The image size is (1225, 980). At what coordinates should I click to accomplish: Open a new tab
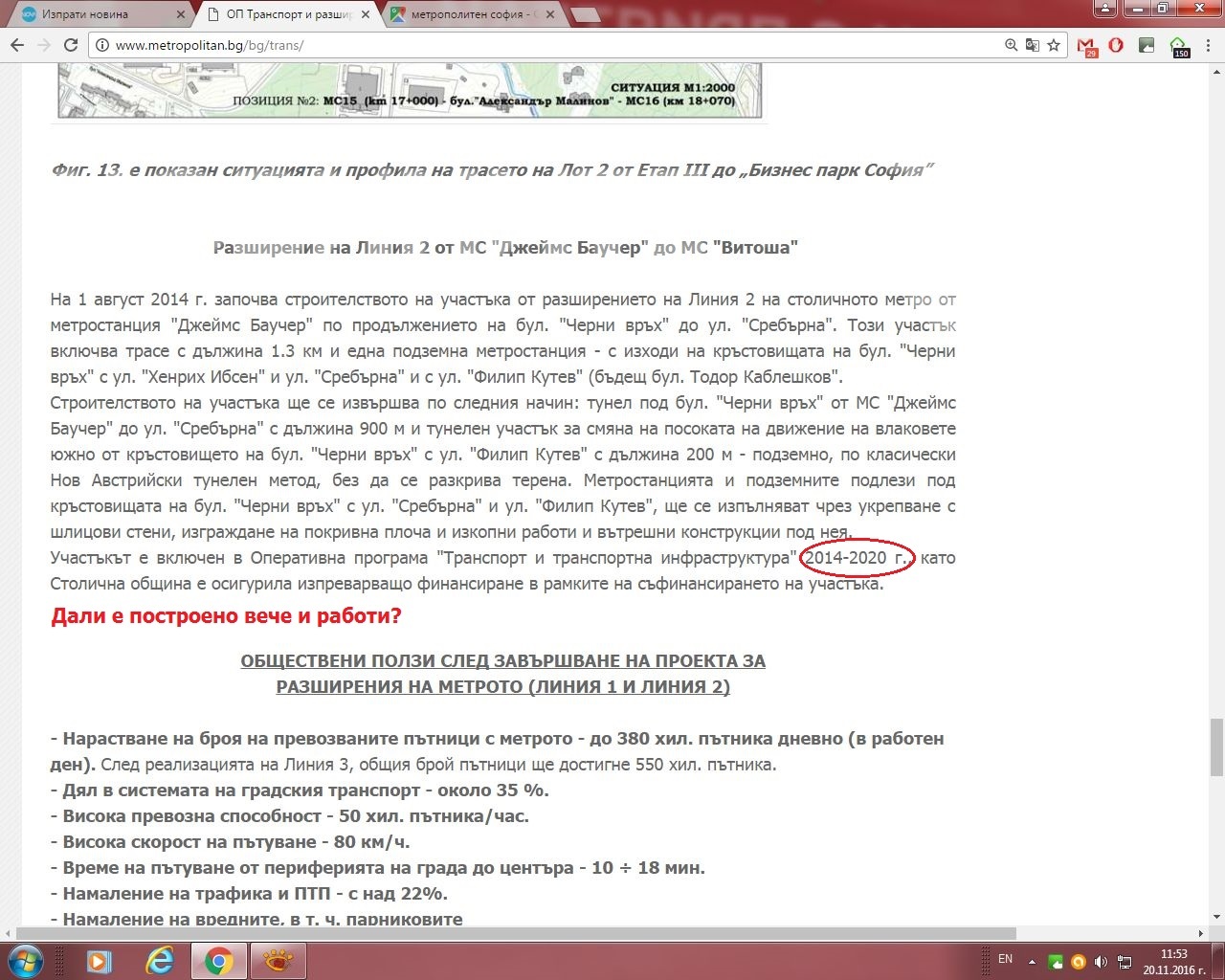pyautogui.click(x=586, y=15)
